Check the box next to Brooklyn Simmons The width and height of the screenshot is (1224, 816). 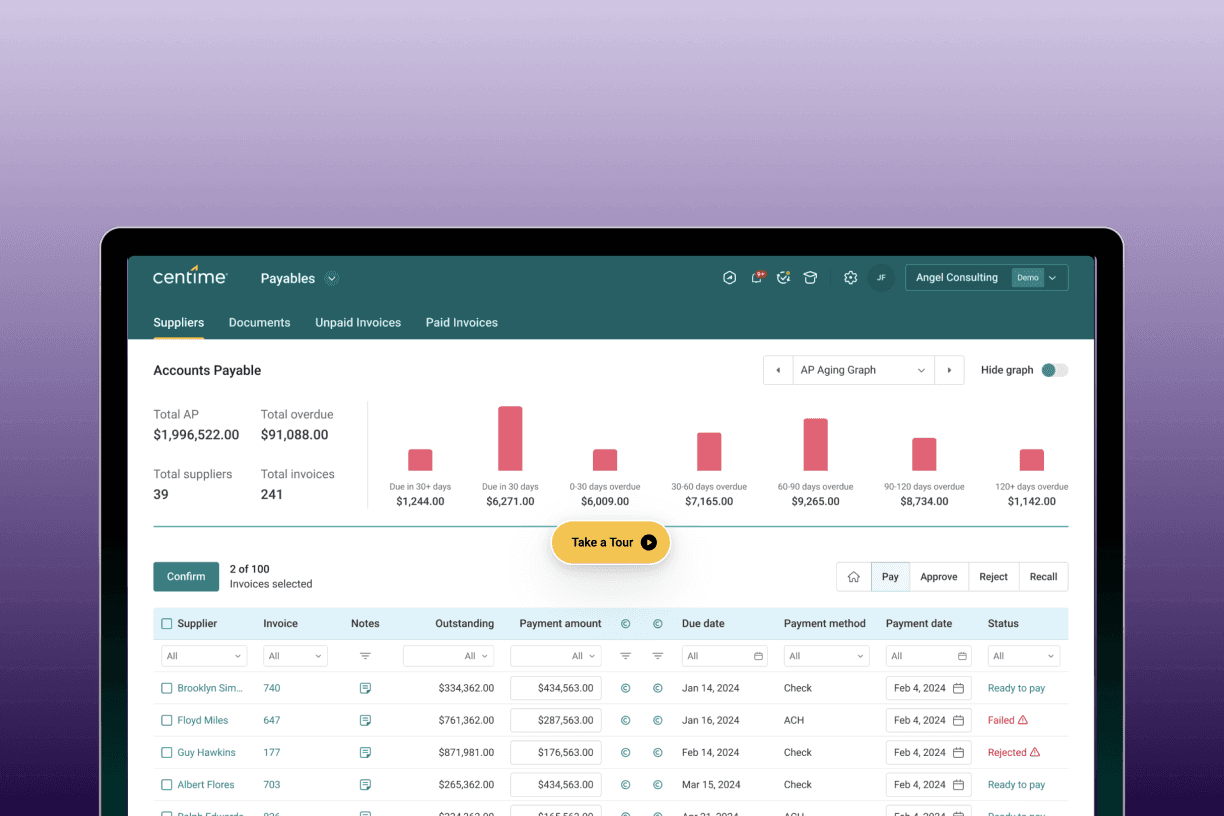pyautogui.click(x=167, y=688)
